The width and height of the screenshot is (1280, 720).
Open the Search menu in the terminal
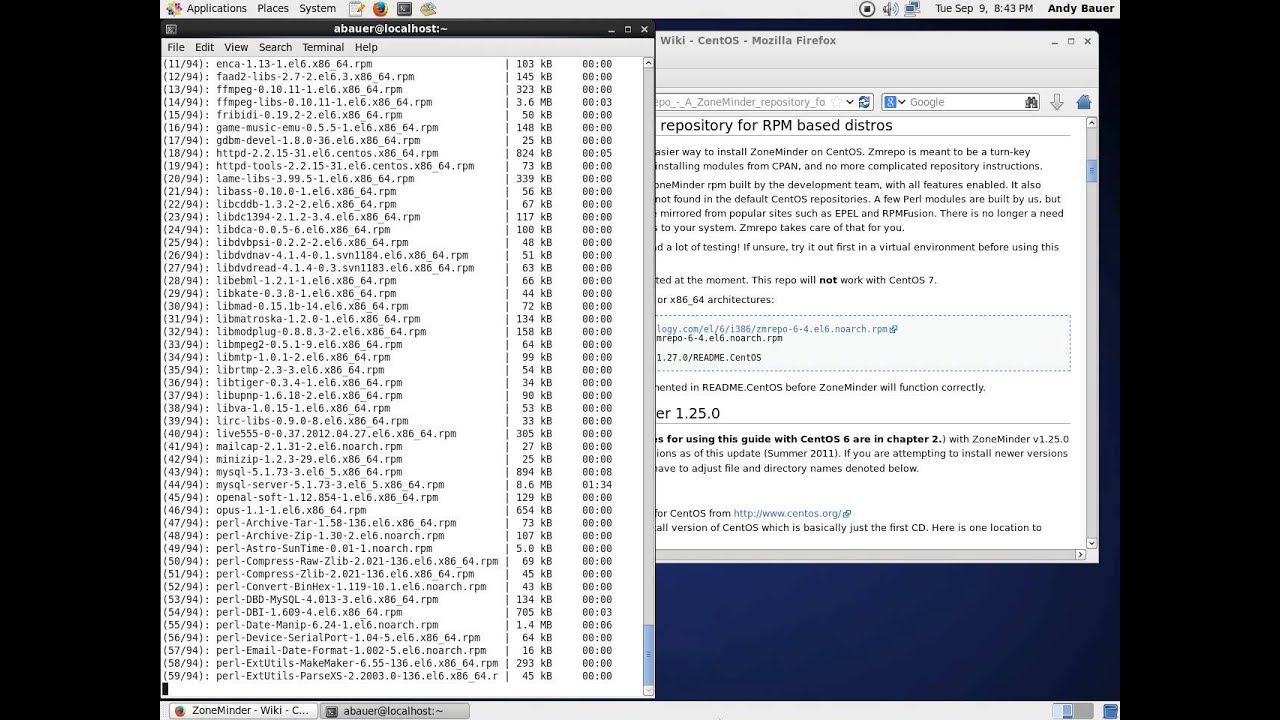275,47
